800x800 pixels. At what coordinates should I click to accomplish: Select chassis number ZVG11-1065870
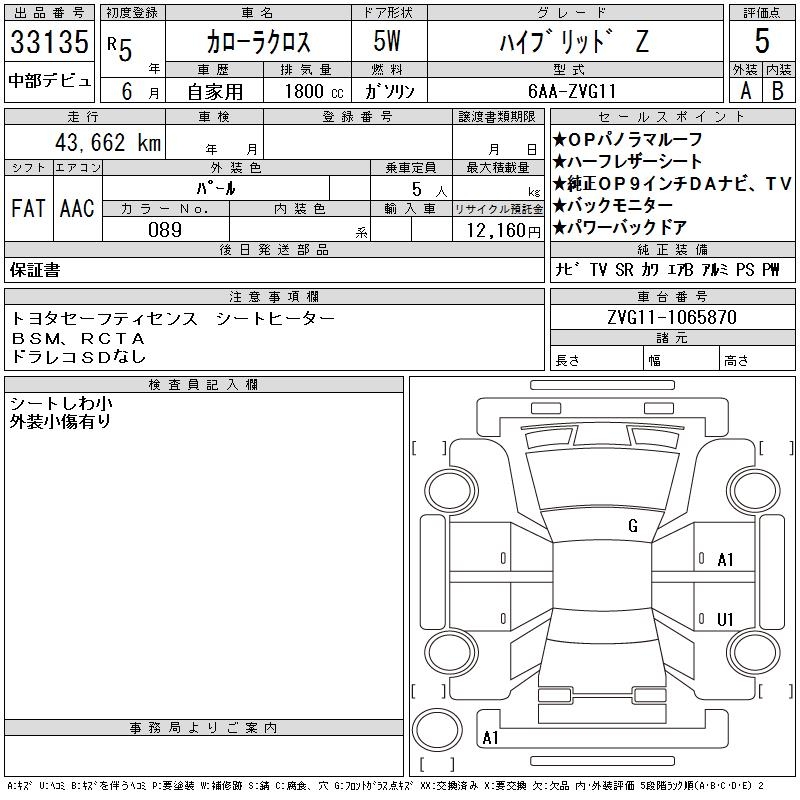[x=672, y=317]
